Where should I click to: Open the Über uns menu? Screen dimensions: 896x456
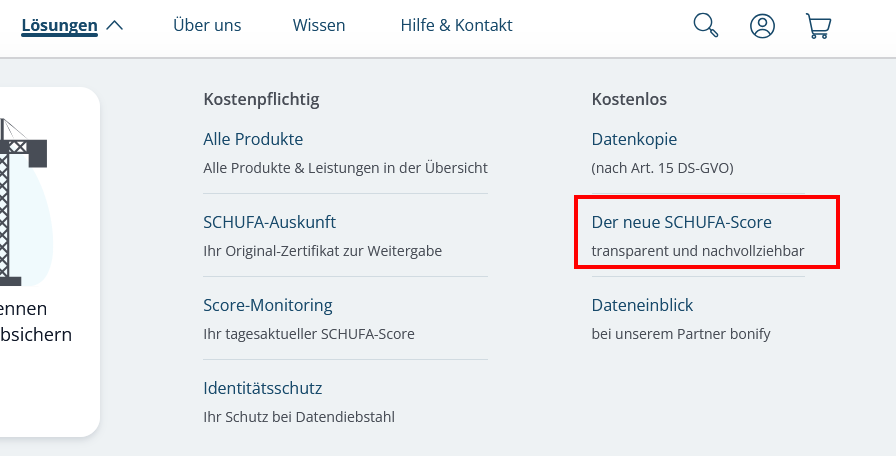pyautogui.click(x=207, y=26)
